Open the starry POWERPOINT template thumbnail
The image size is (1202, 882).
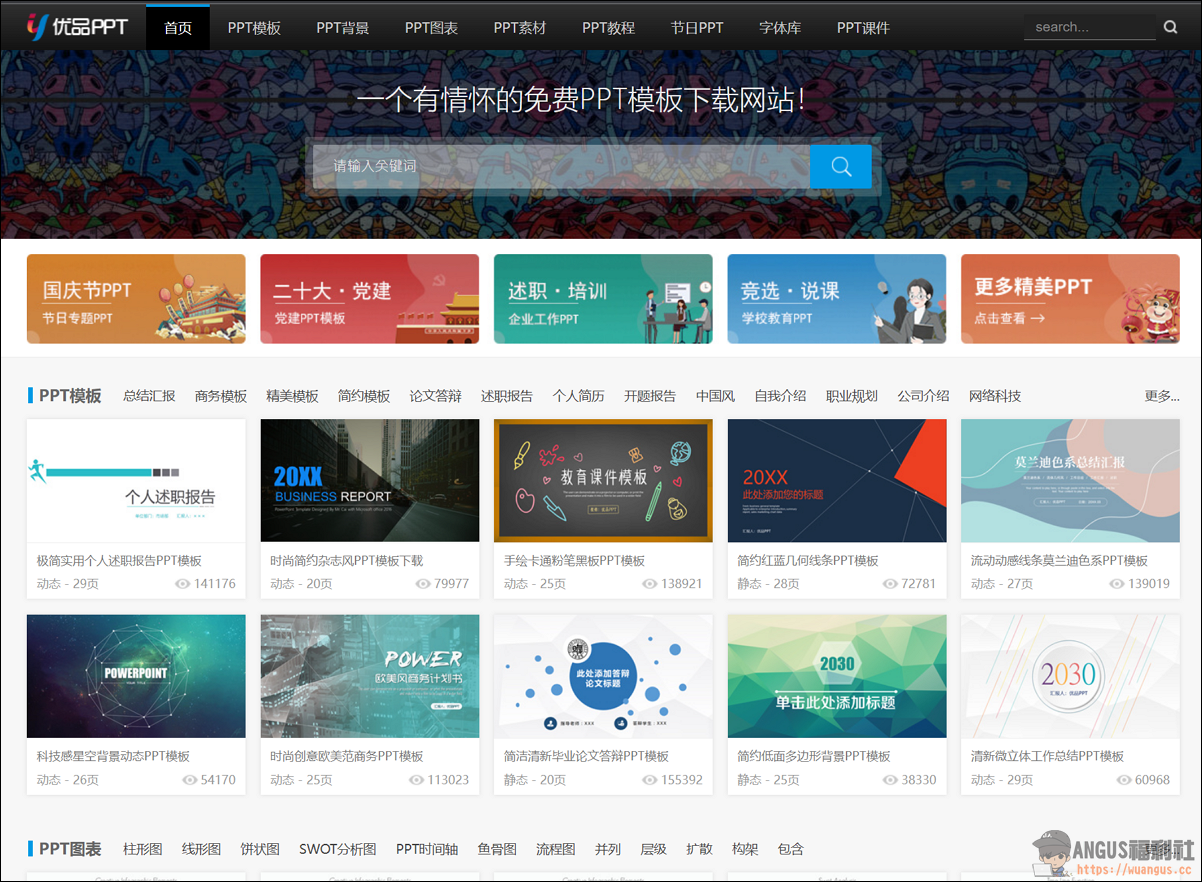pyautogui.click(x=136, y=677)
